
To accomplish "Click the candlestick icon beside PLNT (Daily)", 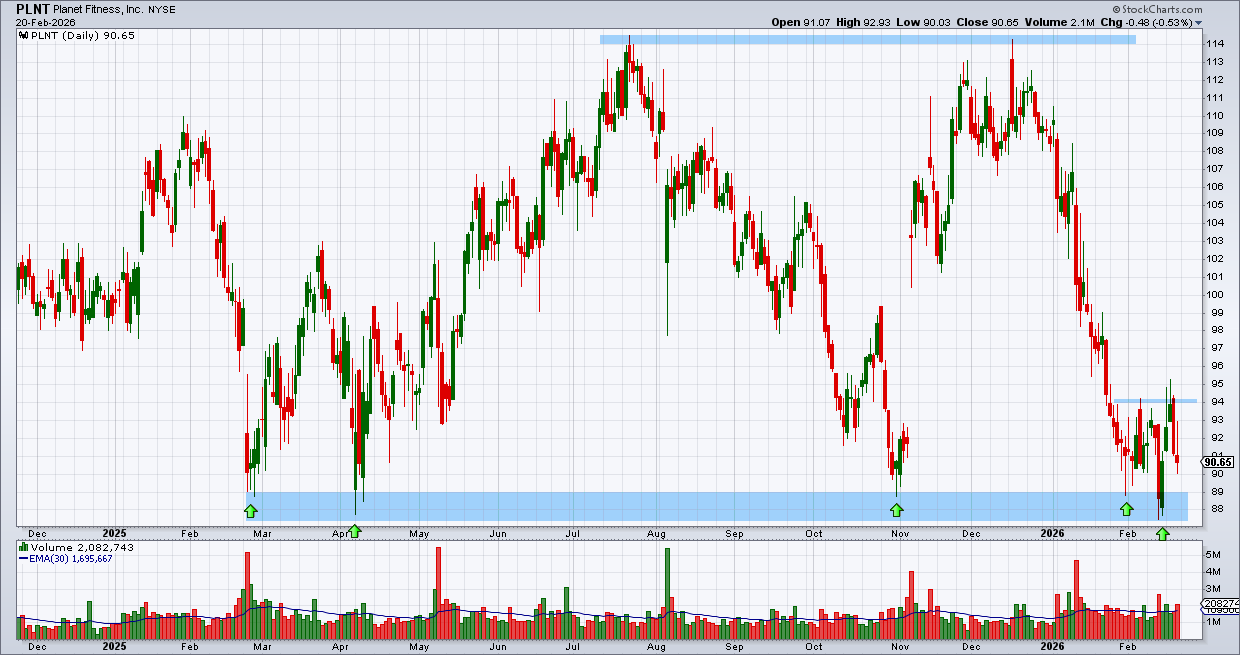I will tap(23, 35).
